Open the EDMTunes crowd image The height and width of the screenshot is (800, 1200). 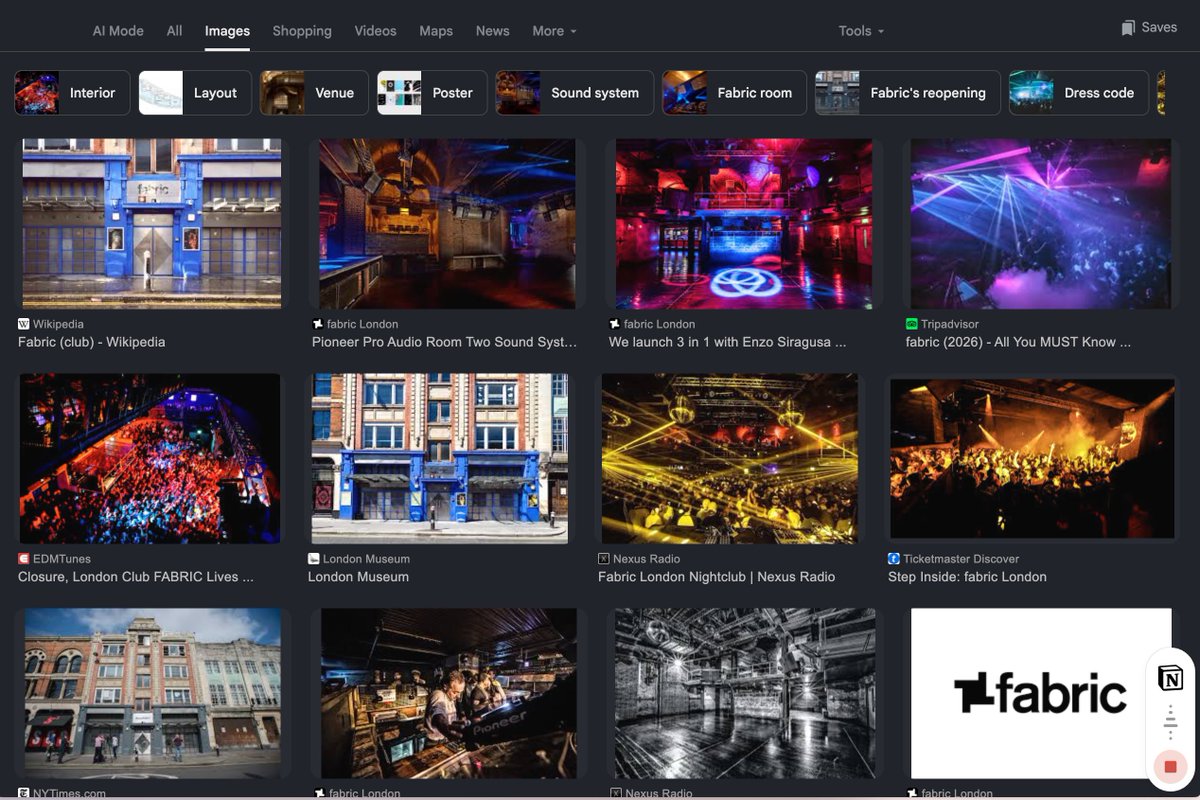pyautogui.click(x=150, y=459)
